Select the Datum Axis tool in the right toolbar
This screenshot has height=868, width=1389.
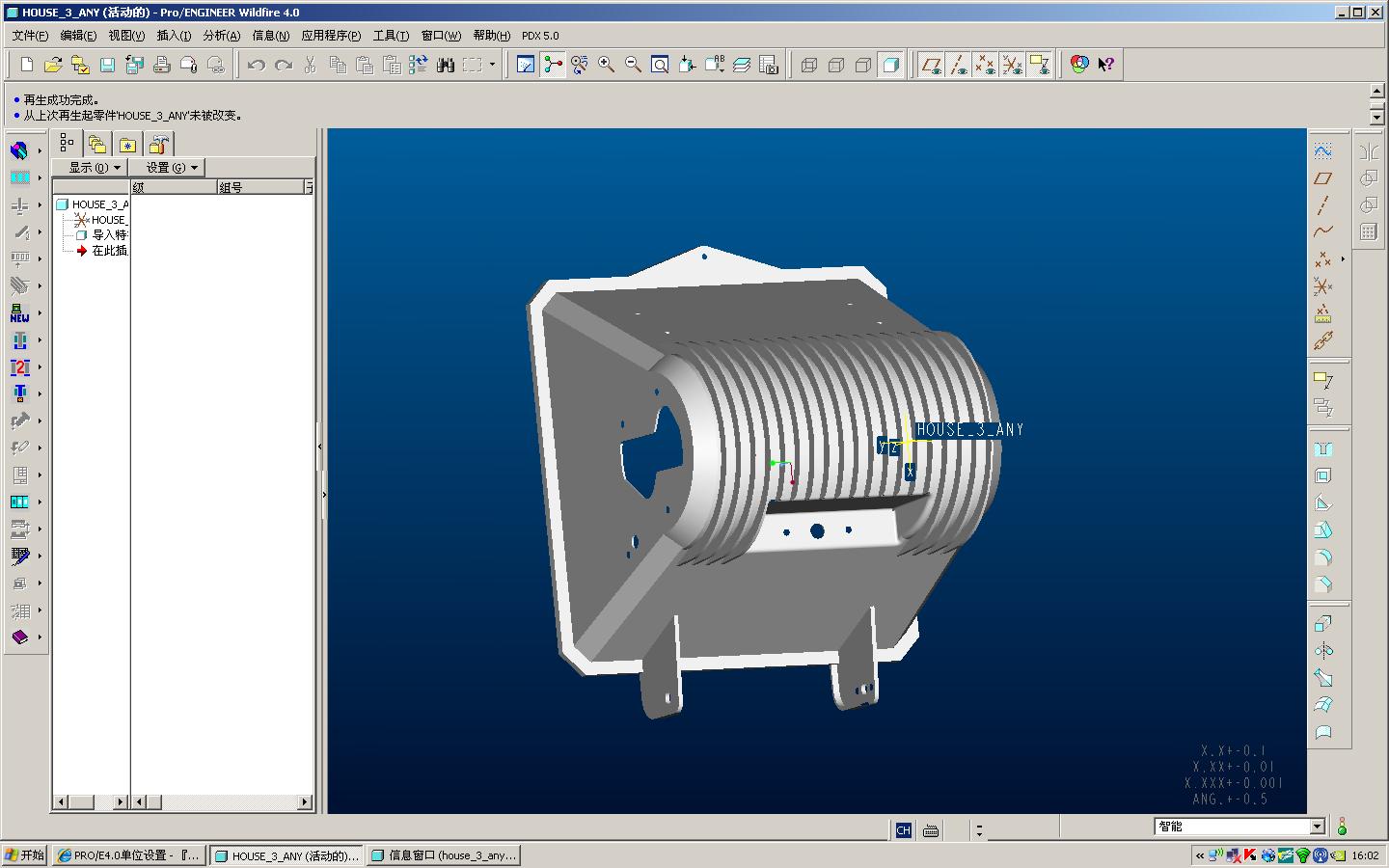point(1323,205)
